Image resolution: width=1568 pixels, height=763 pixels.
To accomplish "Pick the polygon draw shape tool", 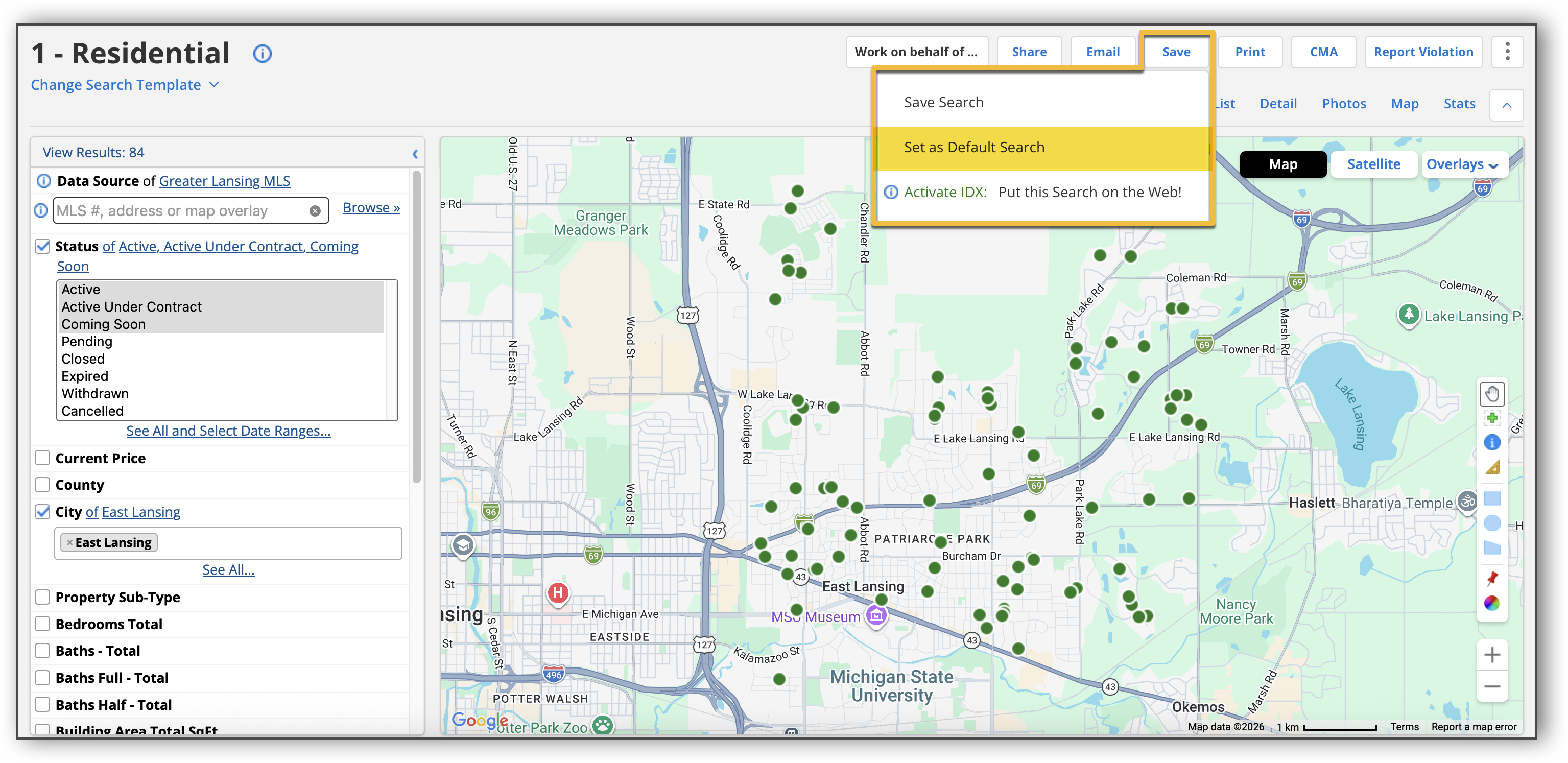I will pyautogui.click(x=1491, y=547).
